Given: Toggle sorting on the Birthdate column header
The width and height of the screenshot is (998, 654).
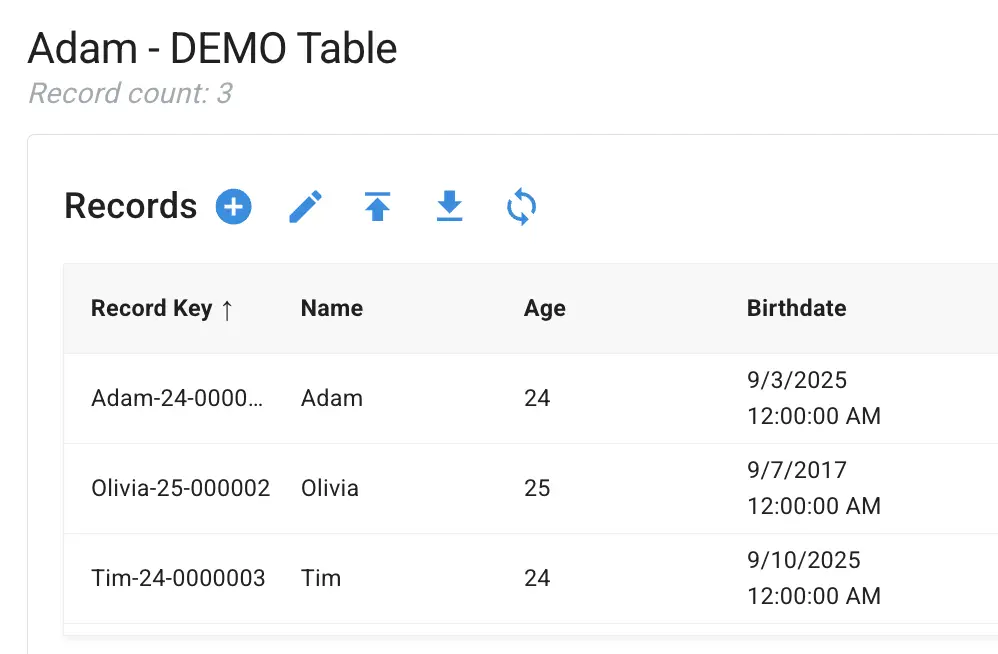Looking at the screenshot, I should (x=796, y=308).
